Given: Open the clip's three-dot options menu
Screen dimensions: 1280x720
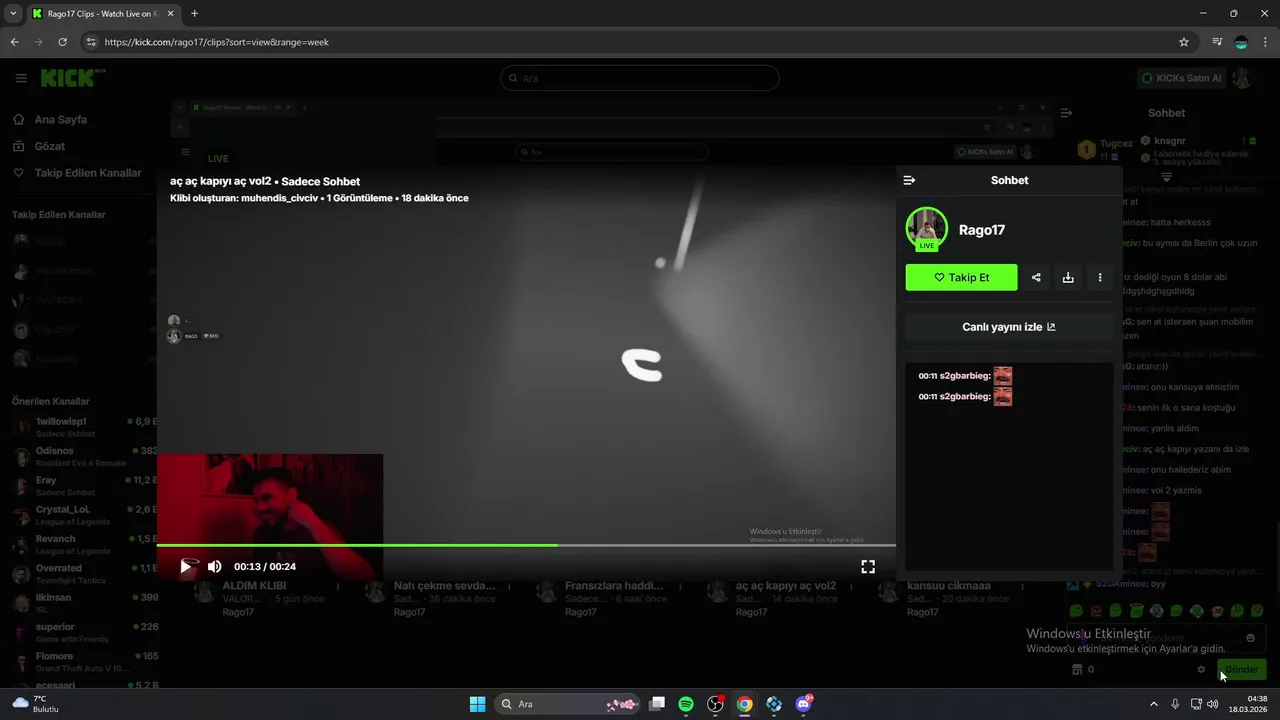Looking at the screenshot, I should coord(1100,277).
